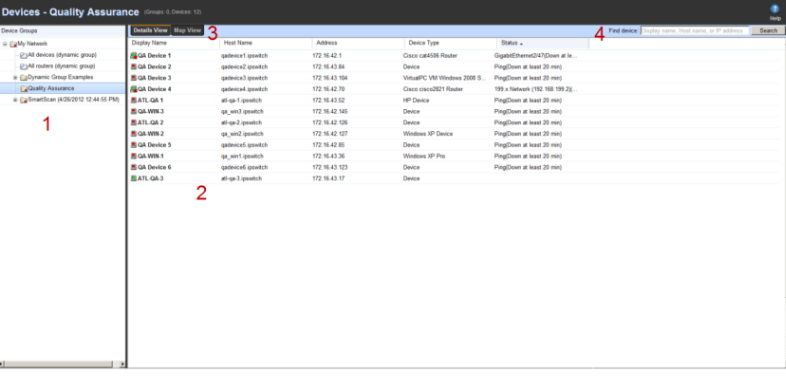
Task: Click the QA Device 6 status icon
Action: tap(133, 167)
